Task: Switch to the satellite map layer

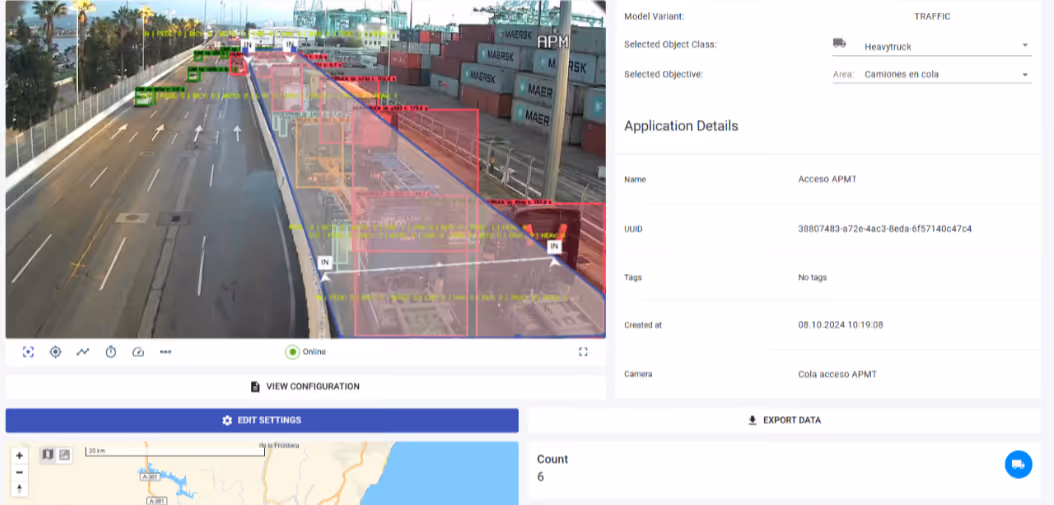Action: pyautogui.click(x=64, y=455)
